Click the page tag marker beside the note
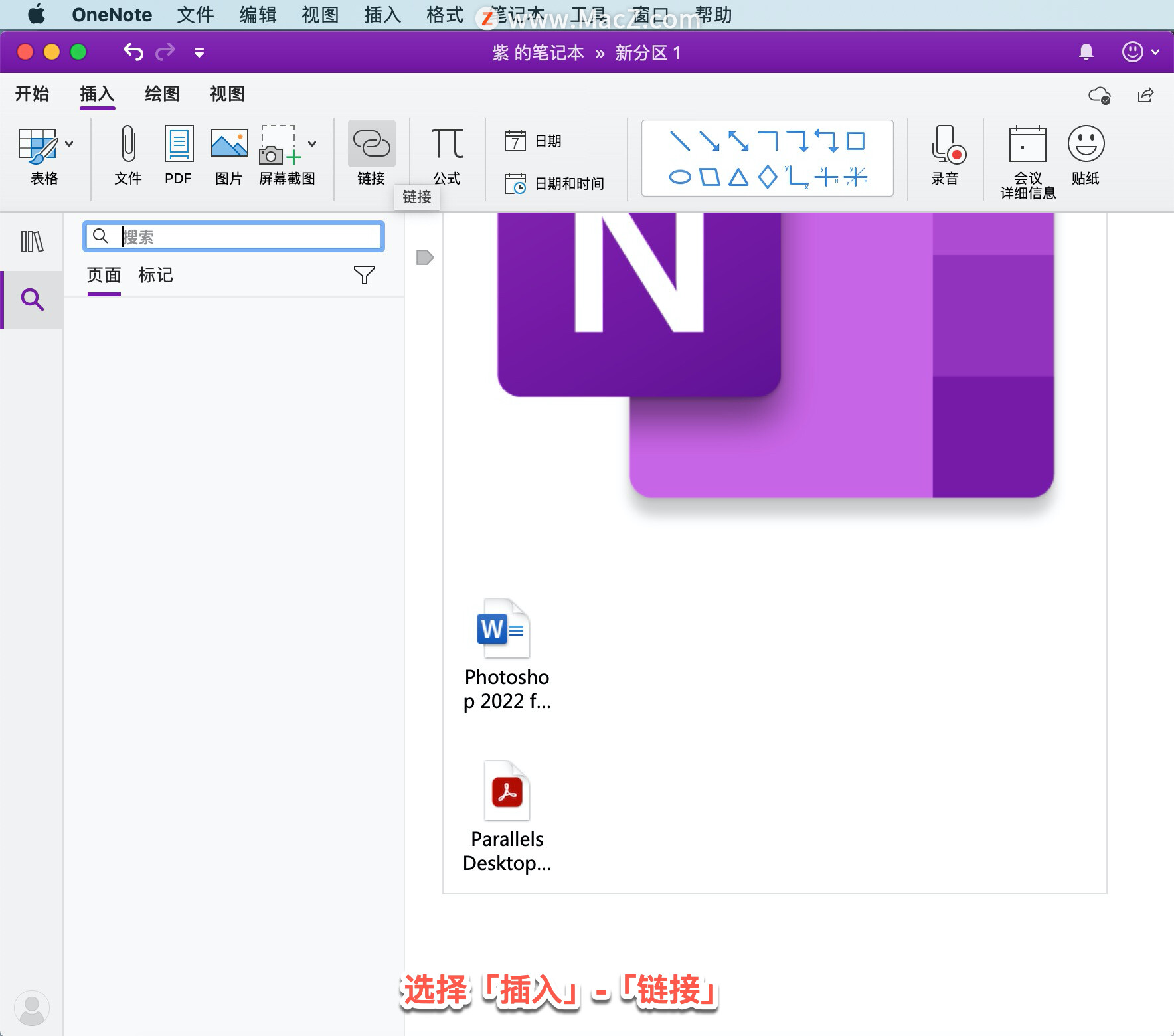The height and width of the screenshot is (1036, 1174). (425, 258)
